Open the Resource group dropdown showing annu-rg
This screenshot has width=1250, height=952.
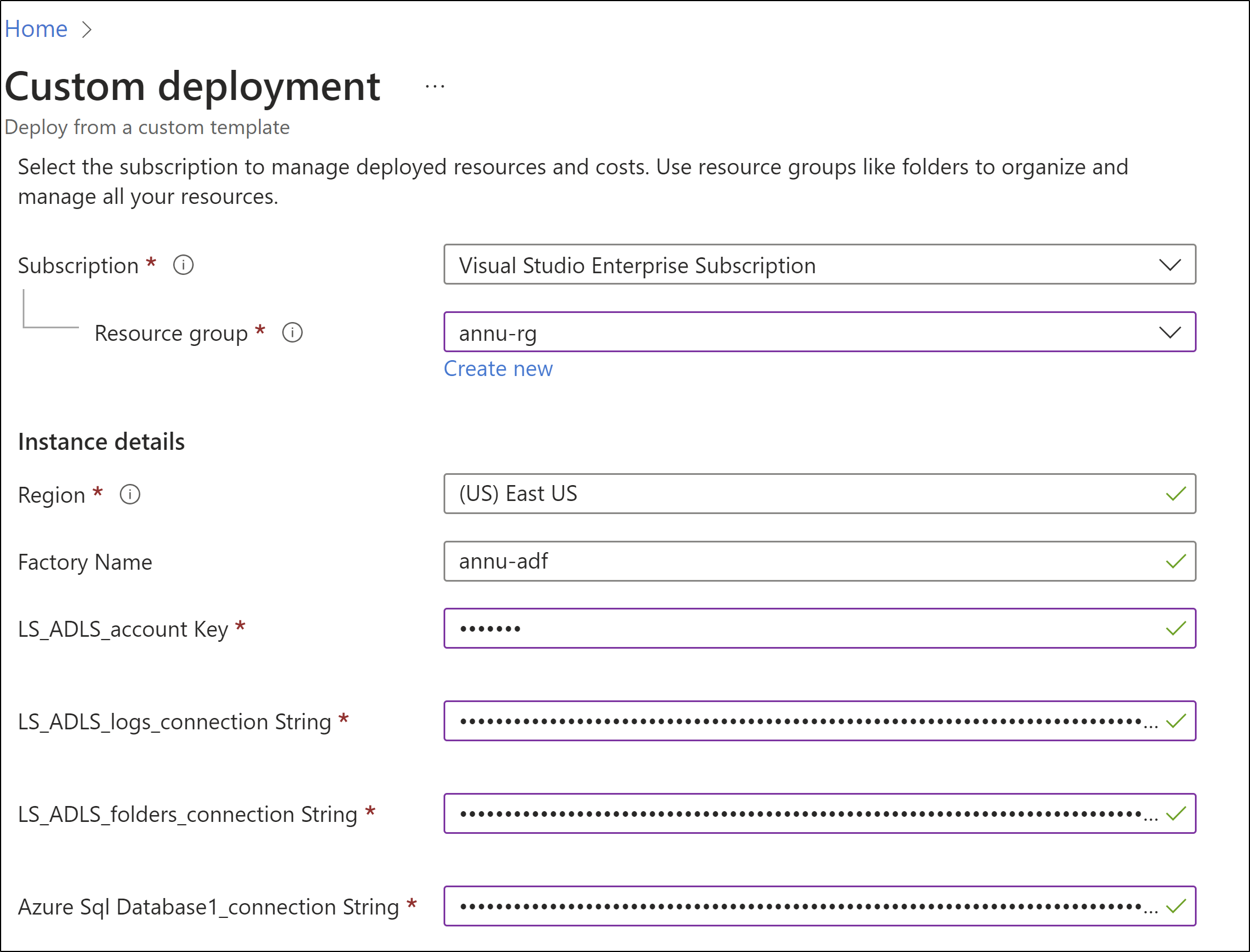click(820, 332)
